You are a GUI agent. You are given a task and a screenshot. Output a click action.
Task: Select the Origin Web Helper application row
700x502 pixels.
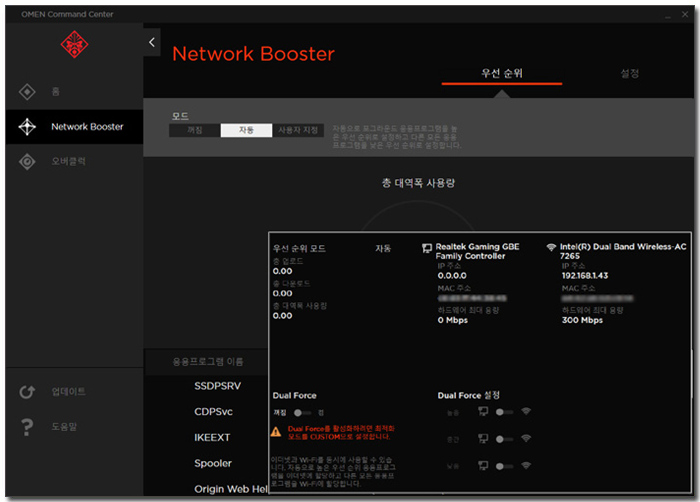[231, 489]
